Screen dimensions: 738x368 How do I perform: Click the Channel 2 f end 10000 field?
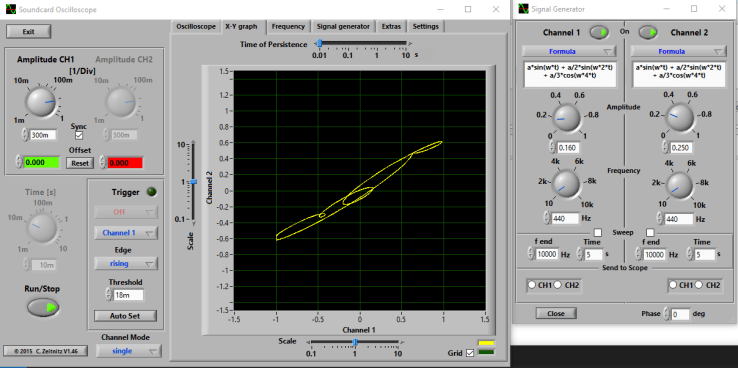point(654,255)
